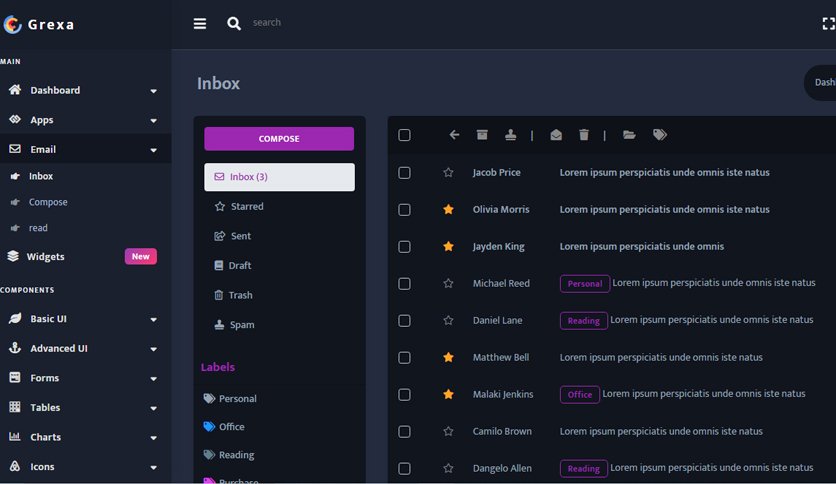Open the Spam folder

pyautogui.click(x=234, y=325)
